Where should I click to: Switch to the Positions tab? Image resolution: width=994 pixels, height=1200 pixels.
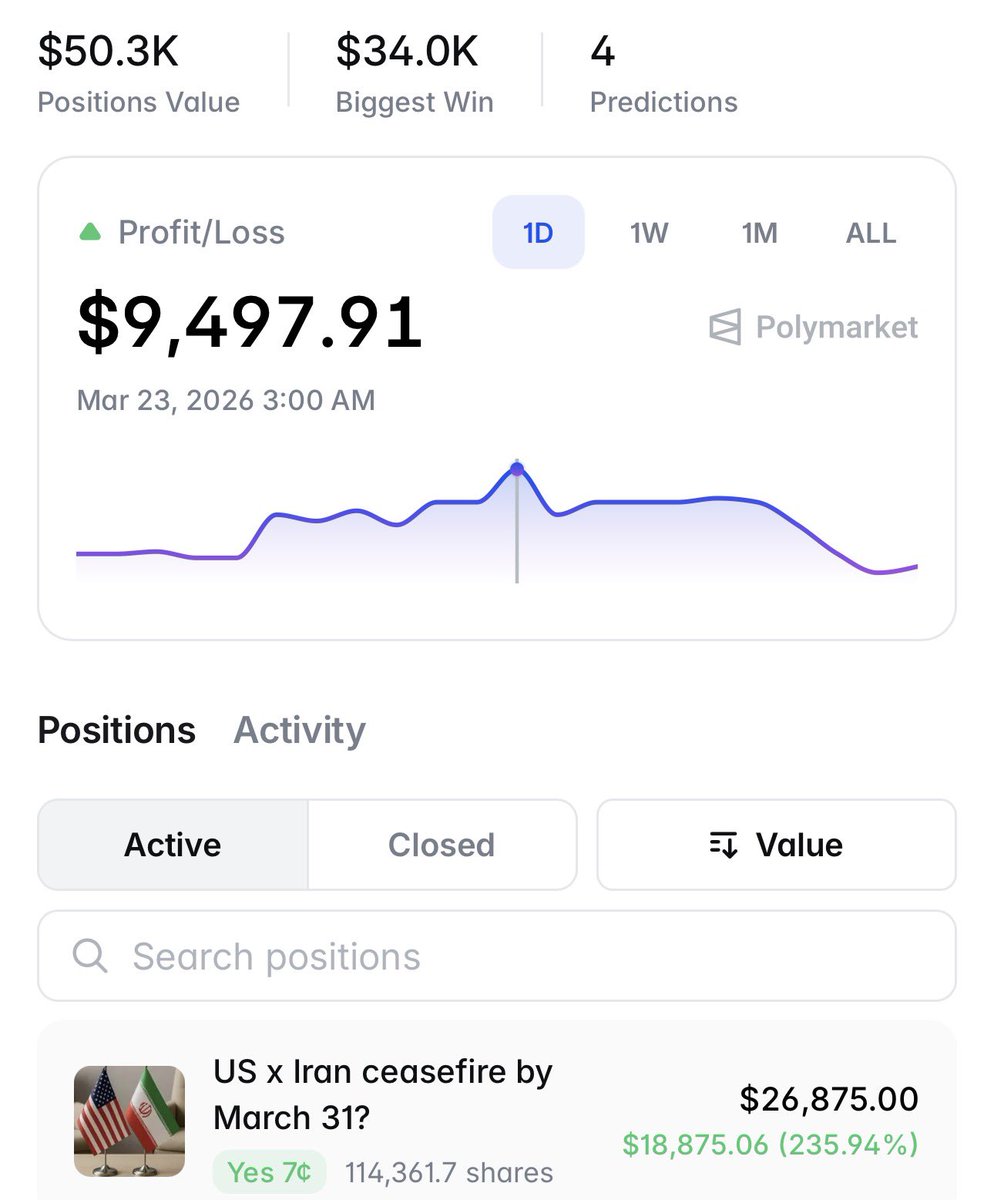coord(117,731)
